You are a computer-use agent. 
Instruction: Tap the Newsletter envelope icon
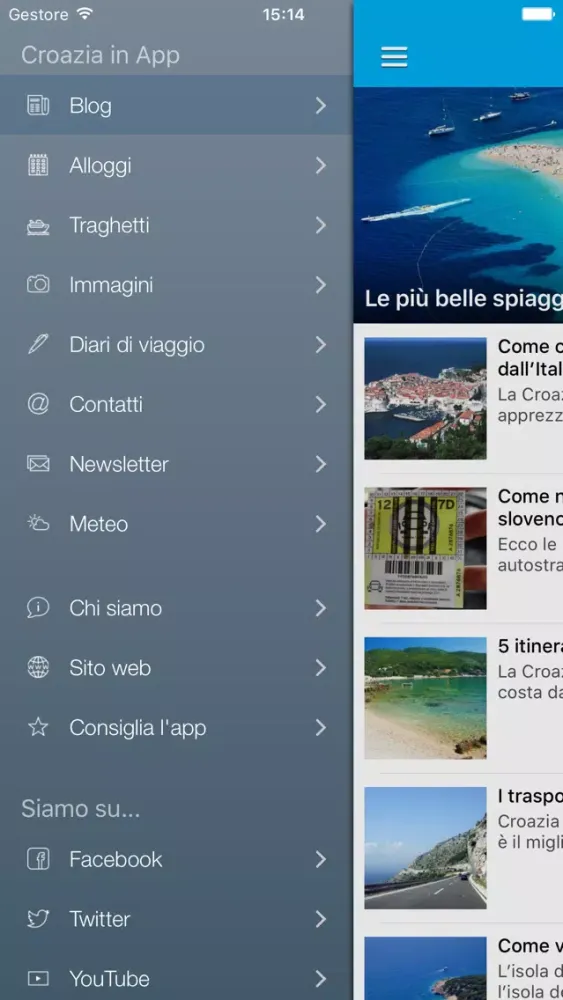38,464
